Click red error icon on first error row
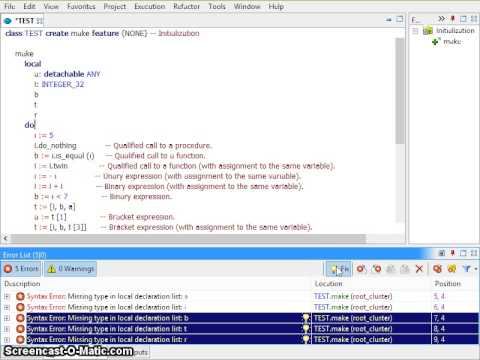 pos(20,296)
